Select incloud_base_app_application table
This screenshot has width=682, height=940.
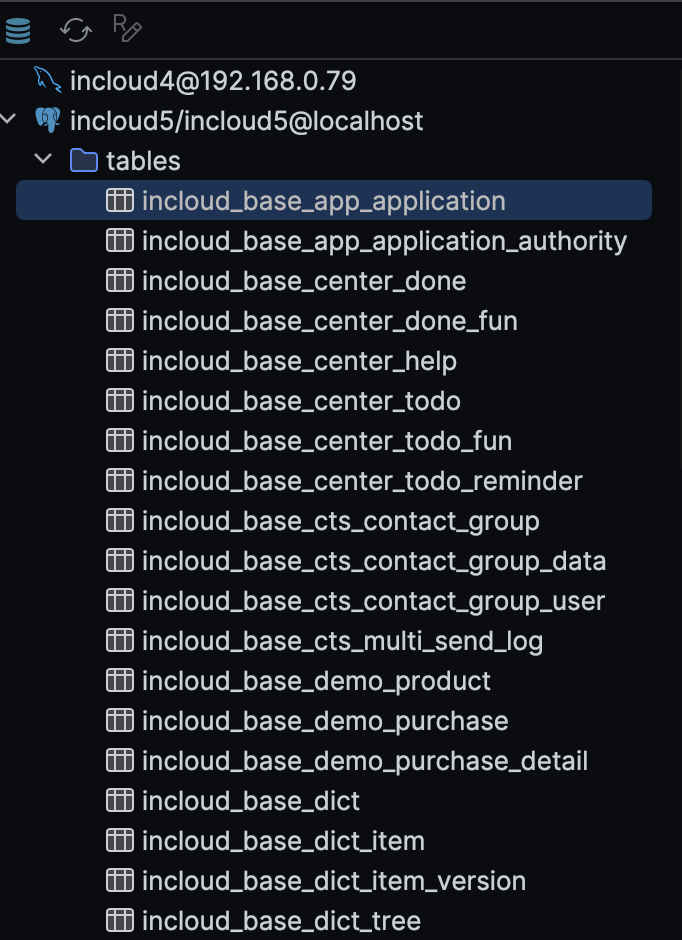pos(323,201)
